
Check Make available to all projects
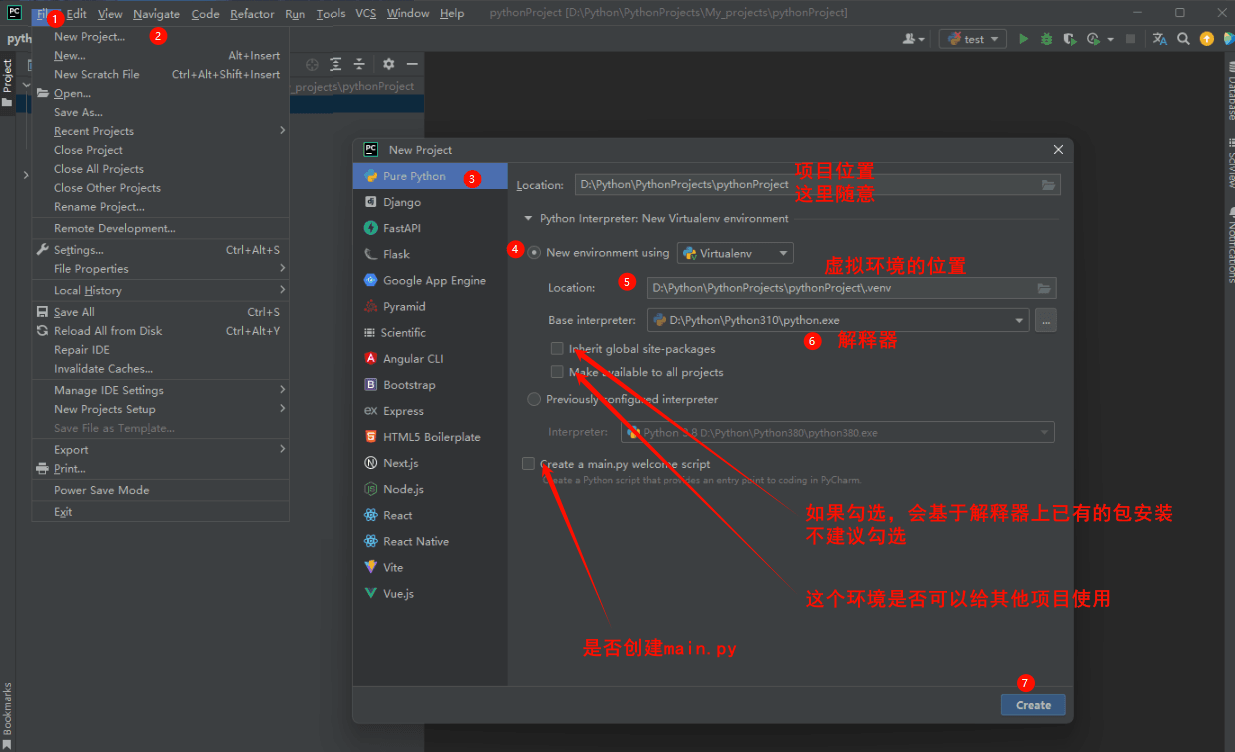[x=557, y=372]
